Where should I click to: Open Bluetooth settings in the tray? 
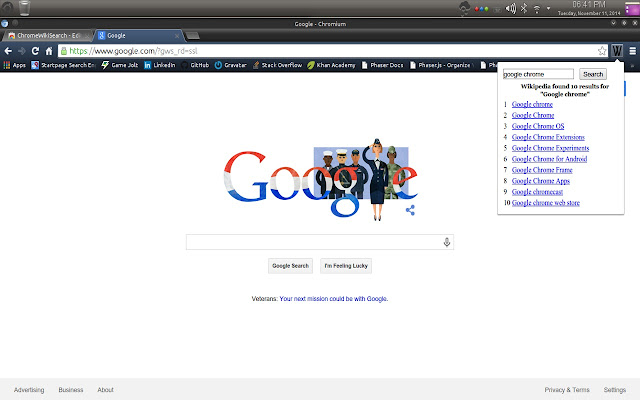tap(524, 8)
